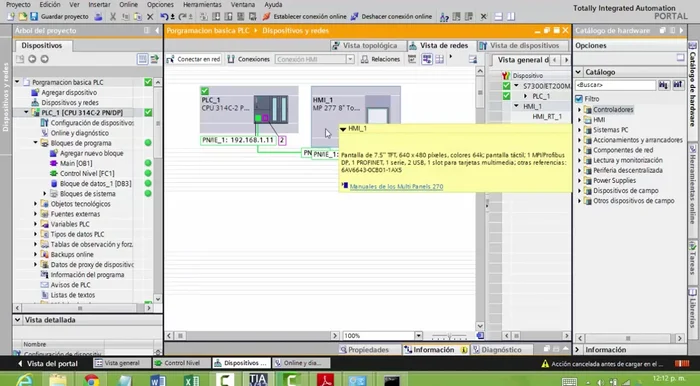Expand Bloques de sistema node
This screenshot has width=700, height=386.
pos(45,194)
